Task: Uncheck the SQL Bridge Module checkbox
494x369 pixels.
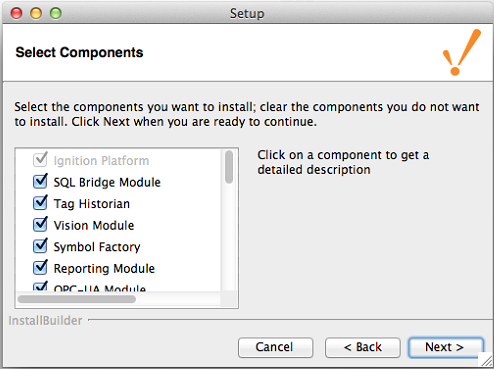Action: pos(40,182)
